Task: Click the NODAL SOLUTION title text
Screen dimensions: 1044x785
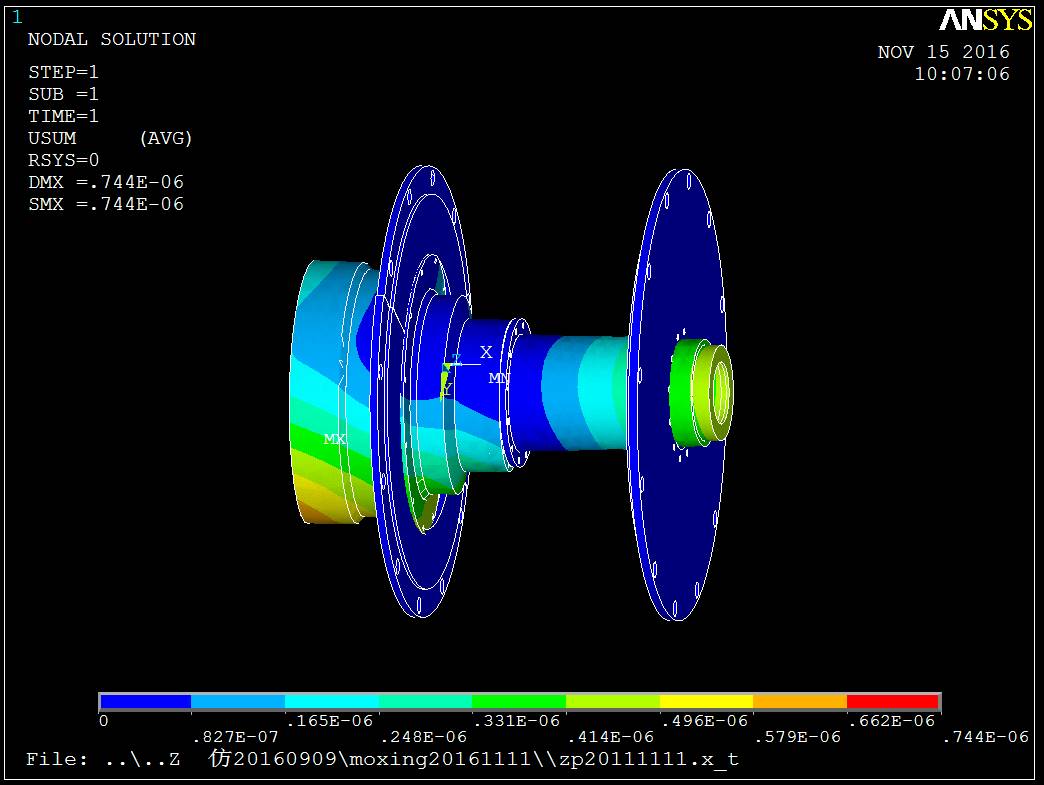Action: pyautogui.click(x=111, y=39)
